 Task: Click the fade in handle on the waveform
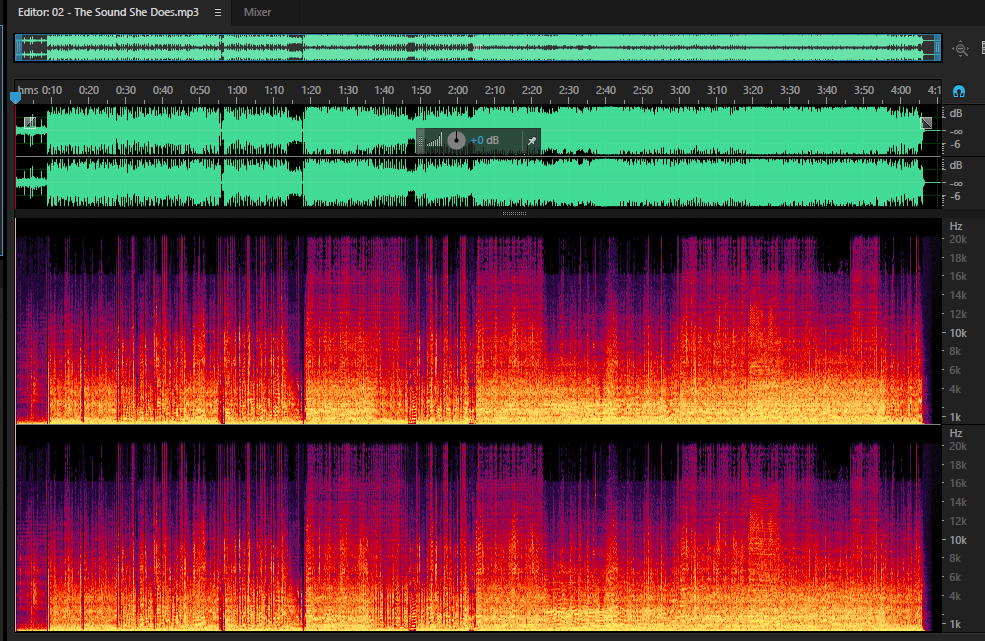point(30,122)
